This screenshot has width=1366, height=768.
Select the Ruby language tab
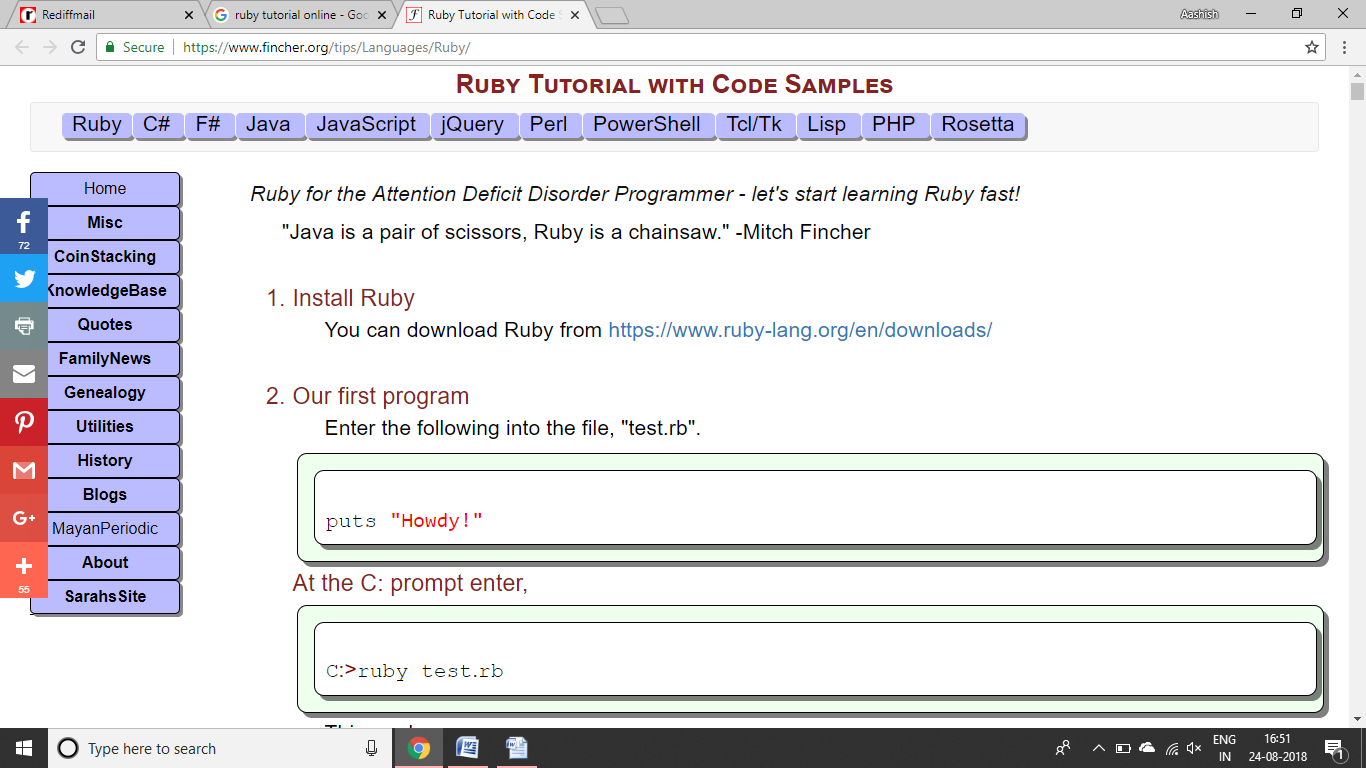[96, 125]
